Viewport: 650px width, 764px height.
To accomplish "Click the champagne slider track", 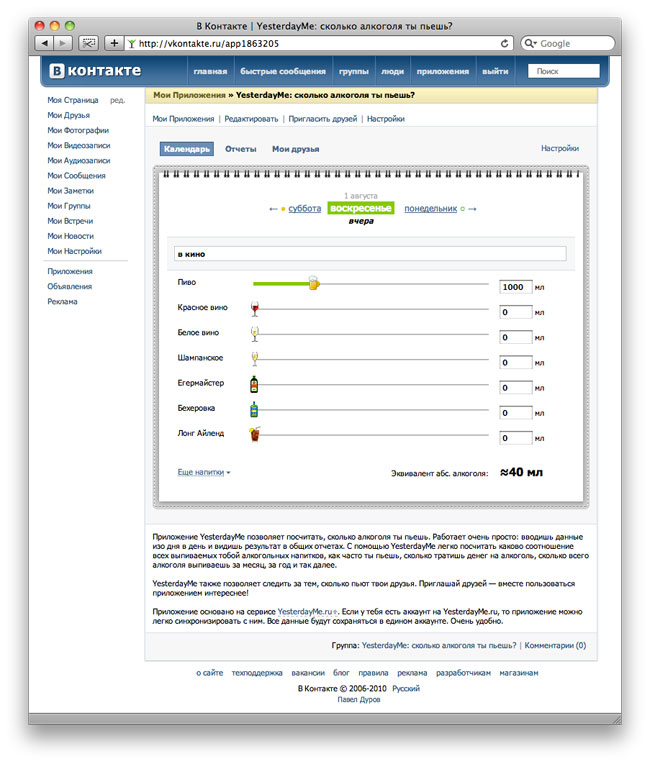I will click(373, 360).
